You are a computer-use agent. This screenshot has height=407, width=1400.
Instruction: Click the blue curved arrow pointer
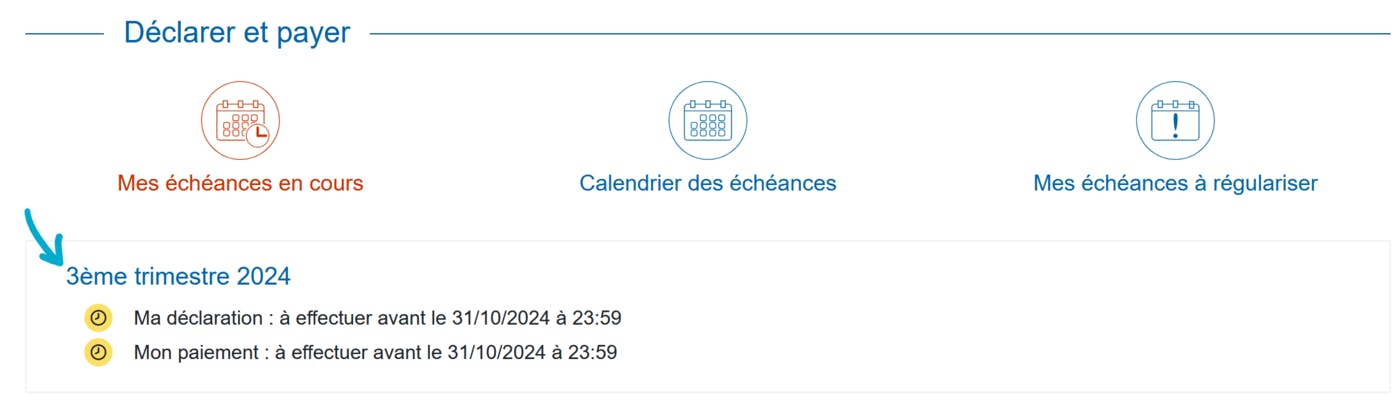(42, 237)
